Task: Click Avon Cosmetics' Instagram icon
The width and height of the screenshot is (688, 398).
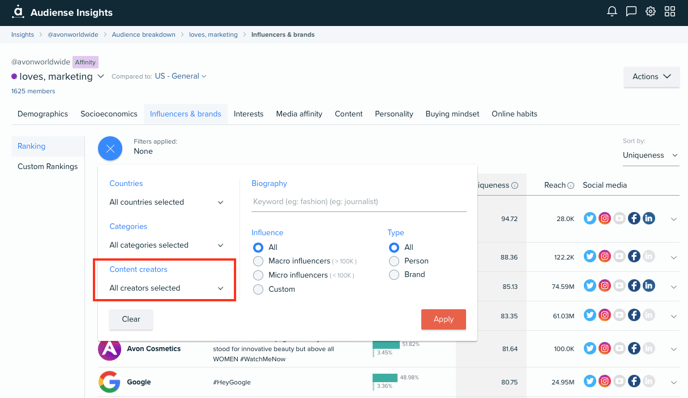Action: (605, 348)
